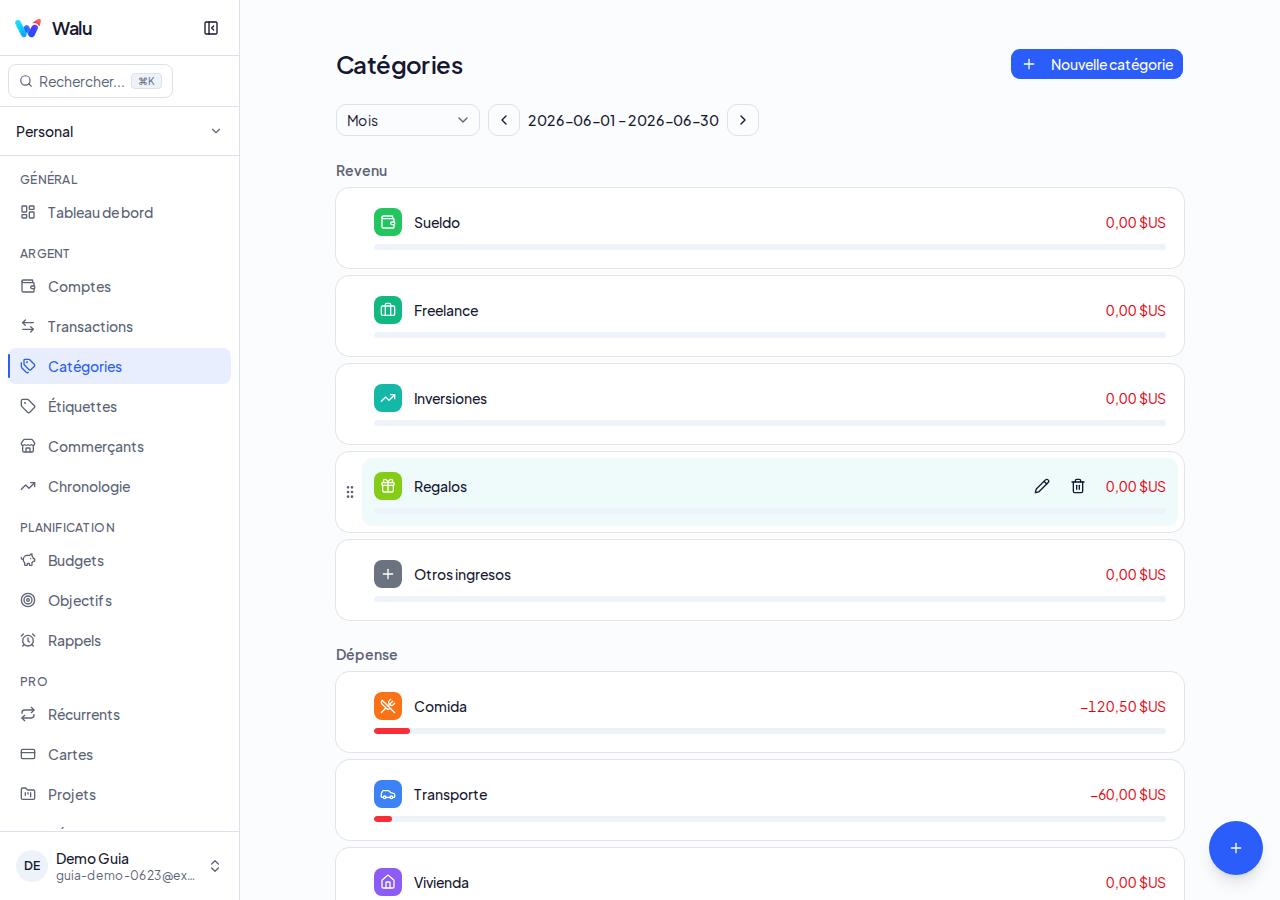The height and width of the screenshot is (900, 1280).
Task: Go to Budgets
Action: tap(119, 560)
